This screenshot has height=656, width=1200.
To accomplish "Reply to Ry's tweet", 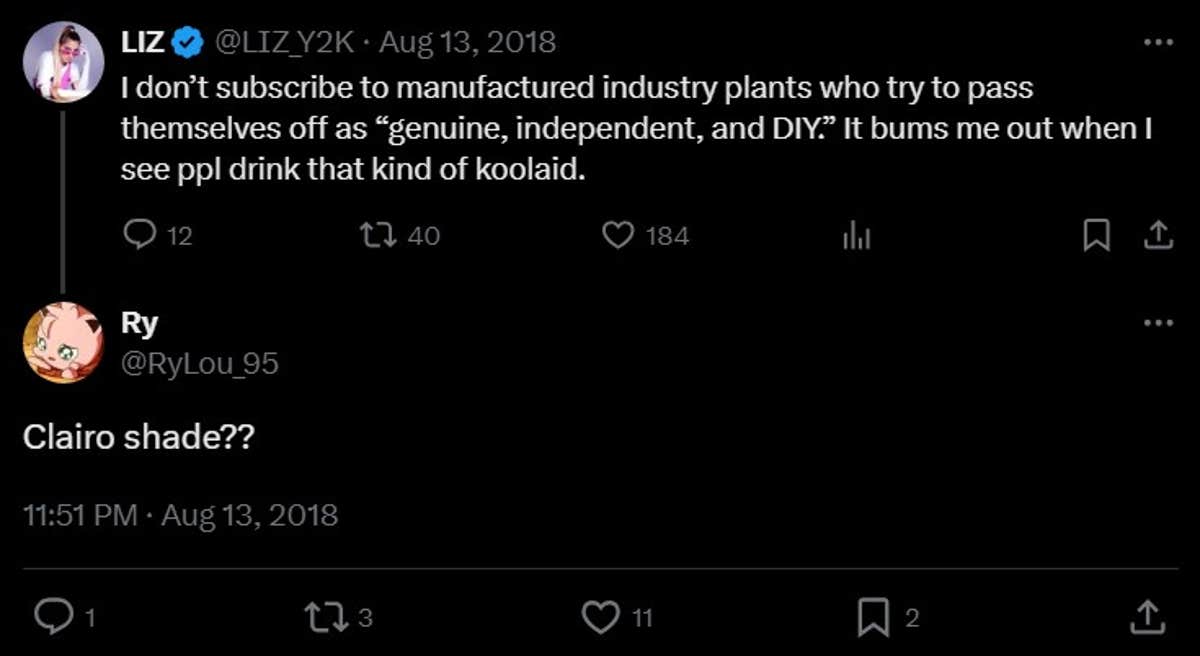I will [x=50, y=617].
